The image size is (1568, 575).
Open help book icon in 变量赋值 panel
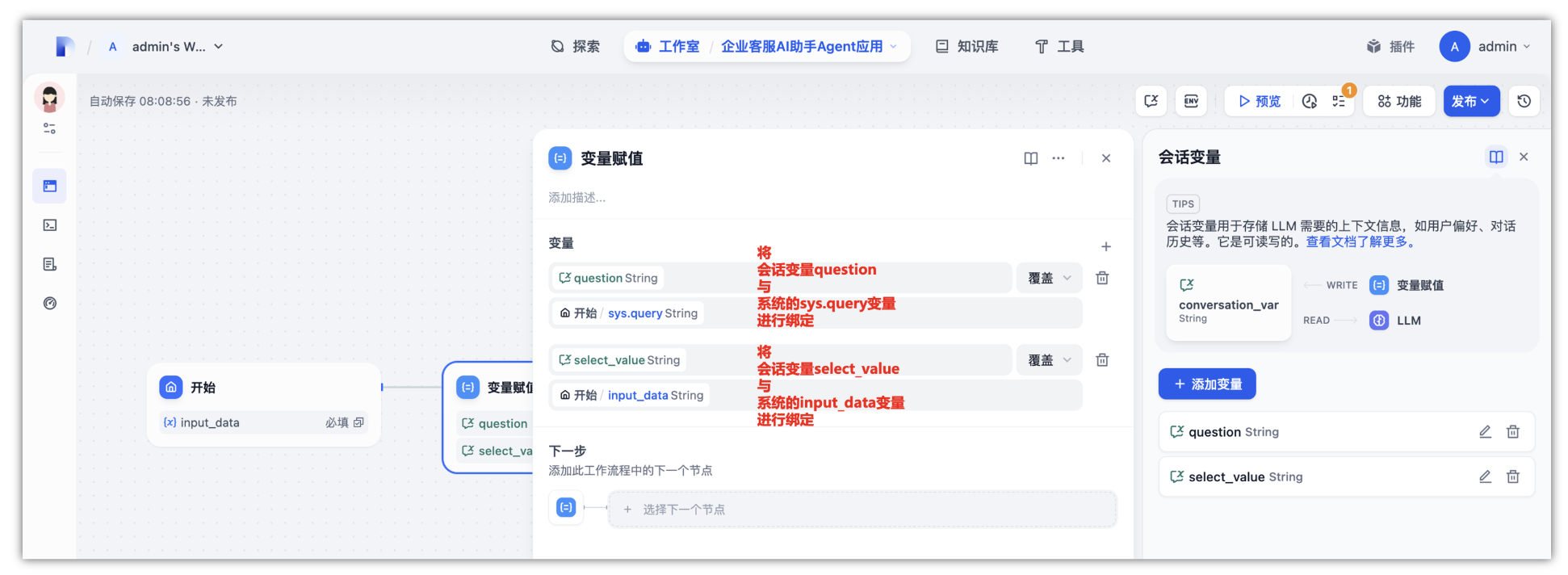(x=1031, y=158)
